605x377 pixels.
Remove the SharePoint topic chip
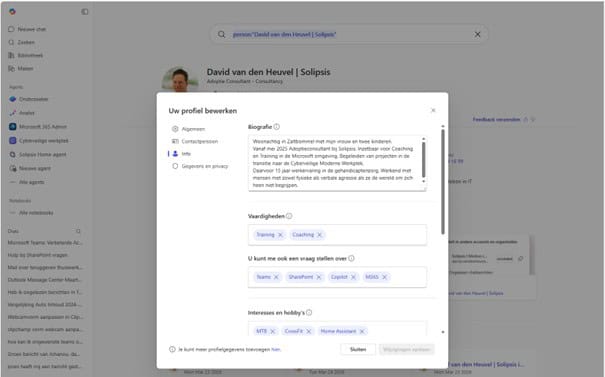pos(318,277)
